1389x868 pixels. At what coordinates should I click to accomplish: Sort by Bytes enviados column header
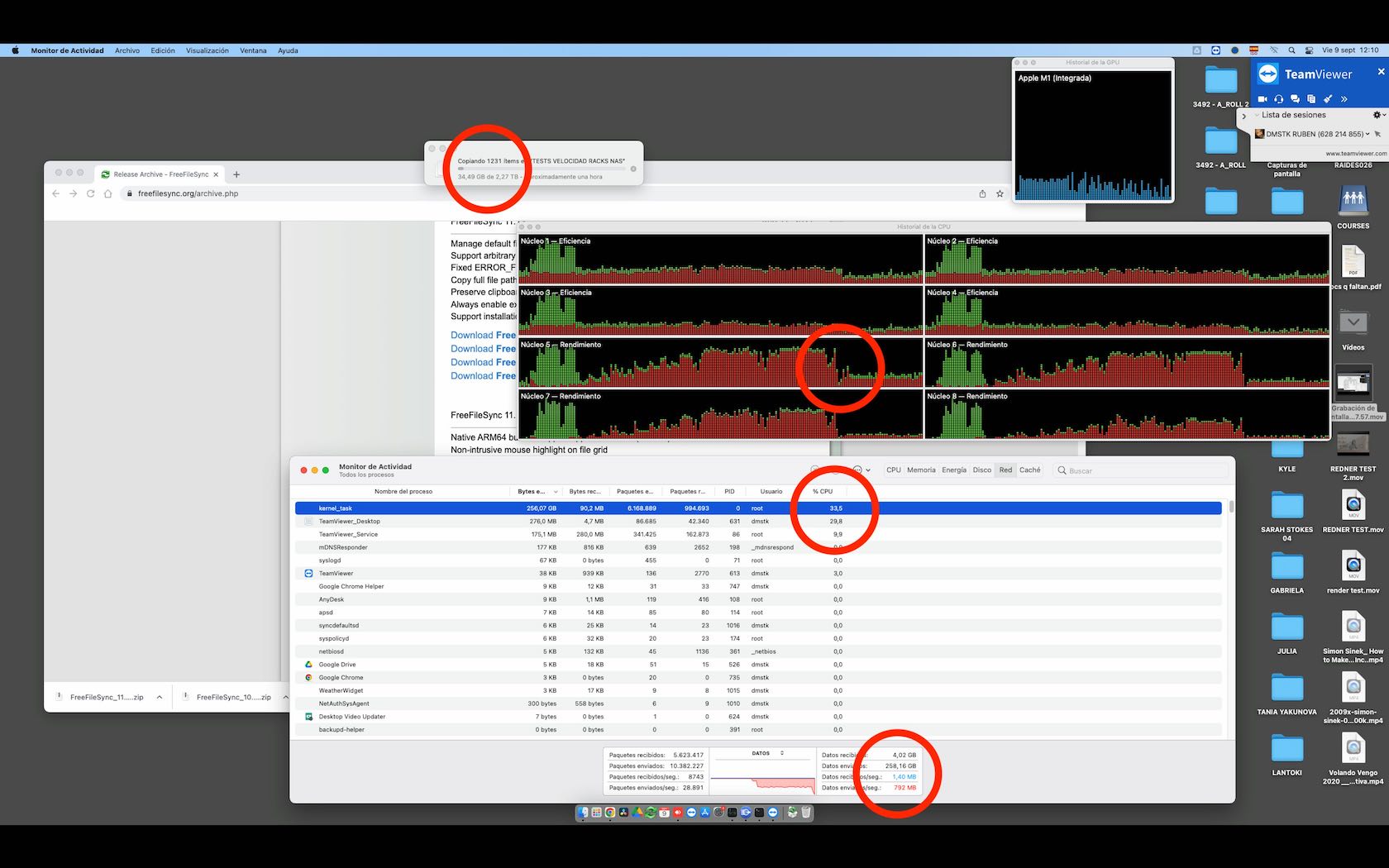(x=536, y=491)
